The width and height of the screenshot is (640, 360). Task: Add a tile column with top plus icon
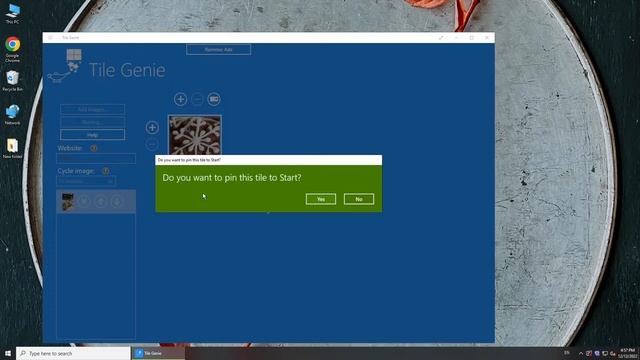point(180,99)
